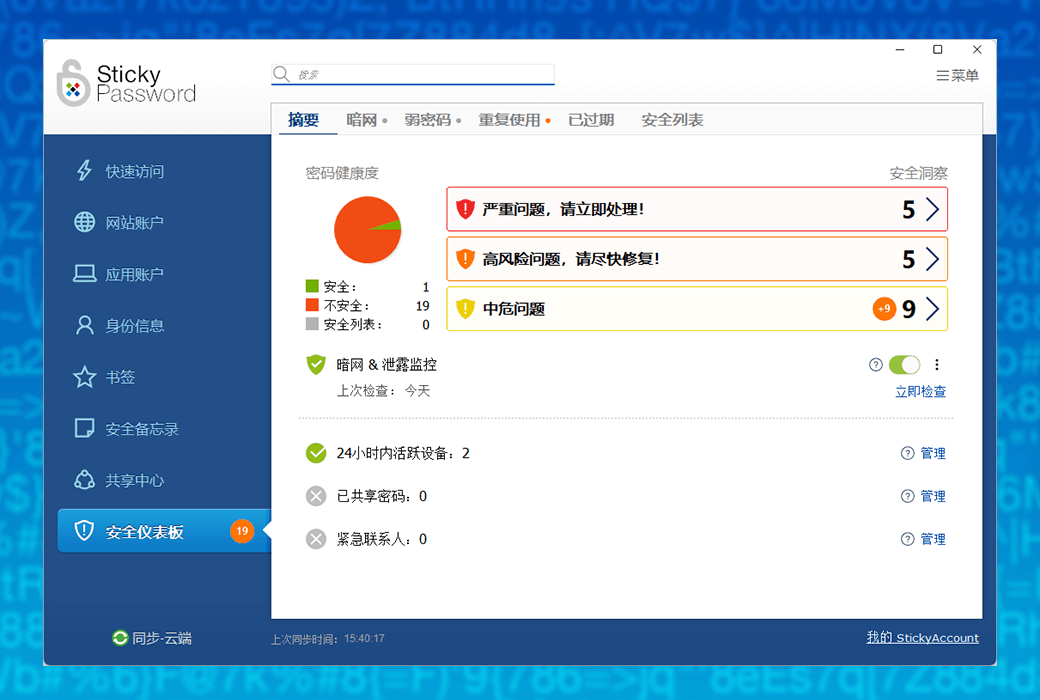
Task: Click 密码健康度 heading
Action: point(342,173)
